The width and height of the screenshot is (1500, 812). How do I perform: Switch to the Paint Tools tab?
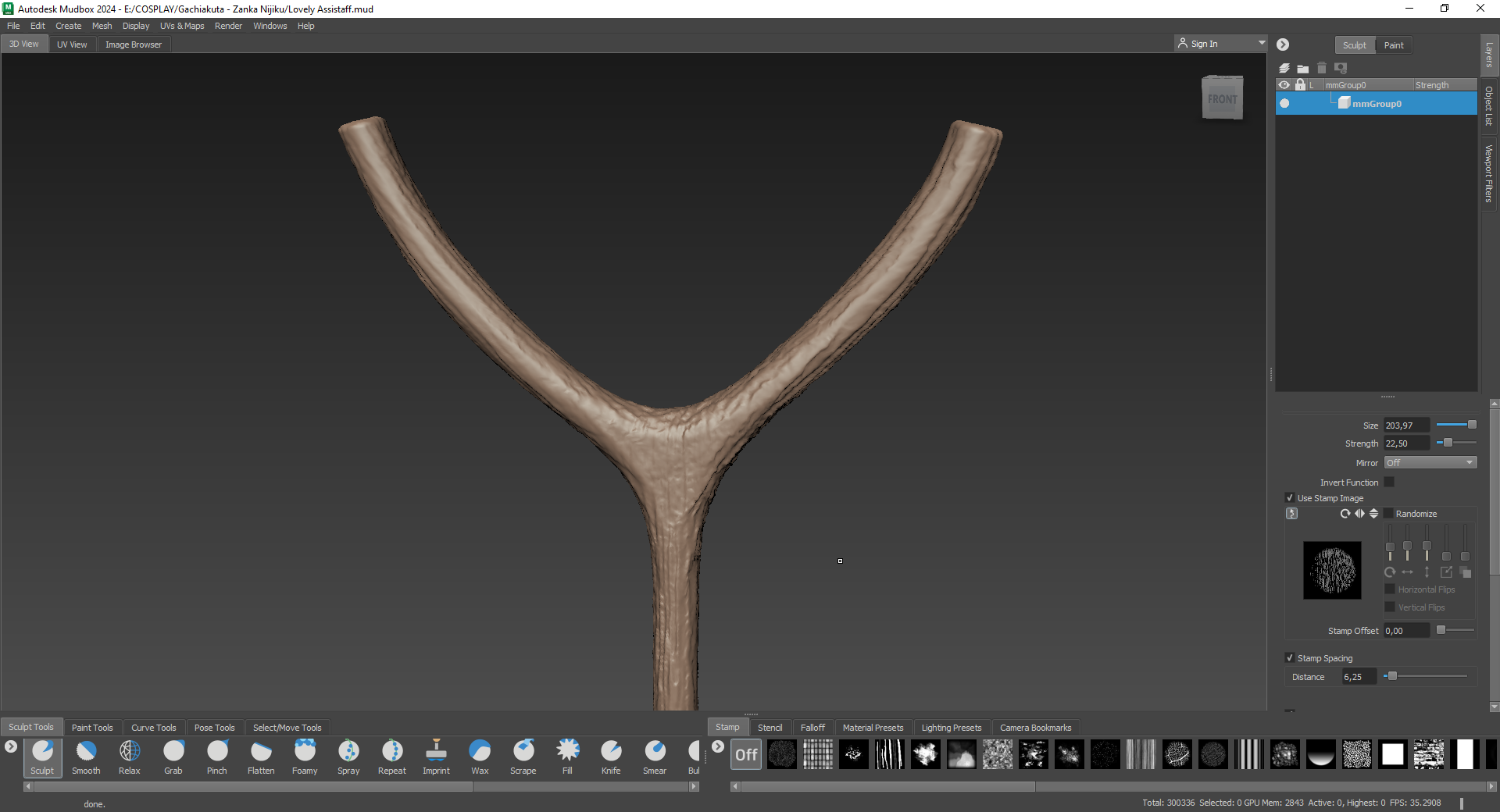92,728
